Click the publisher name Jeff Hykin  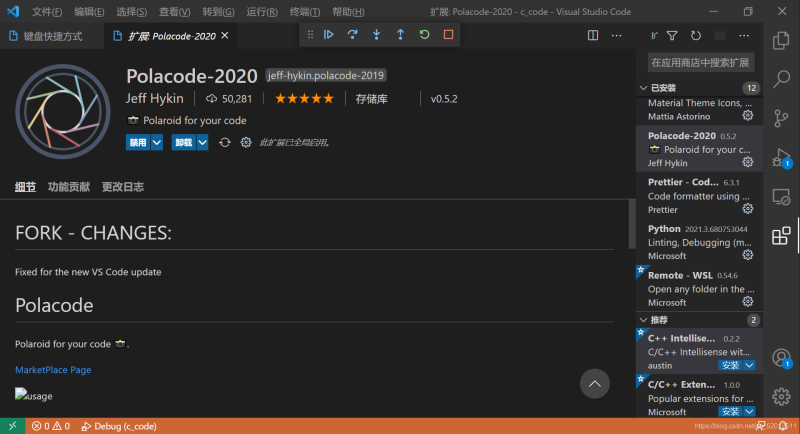[155, 98]
